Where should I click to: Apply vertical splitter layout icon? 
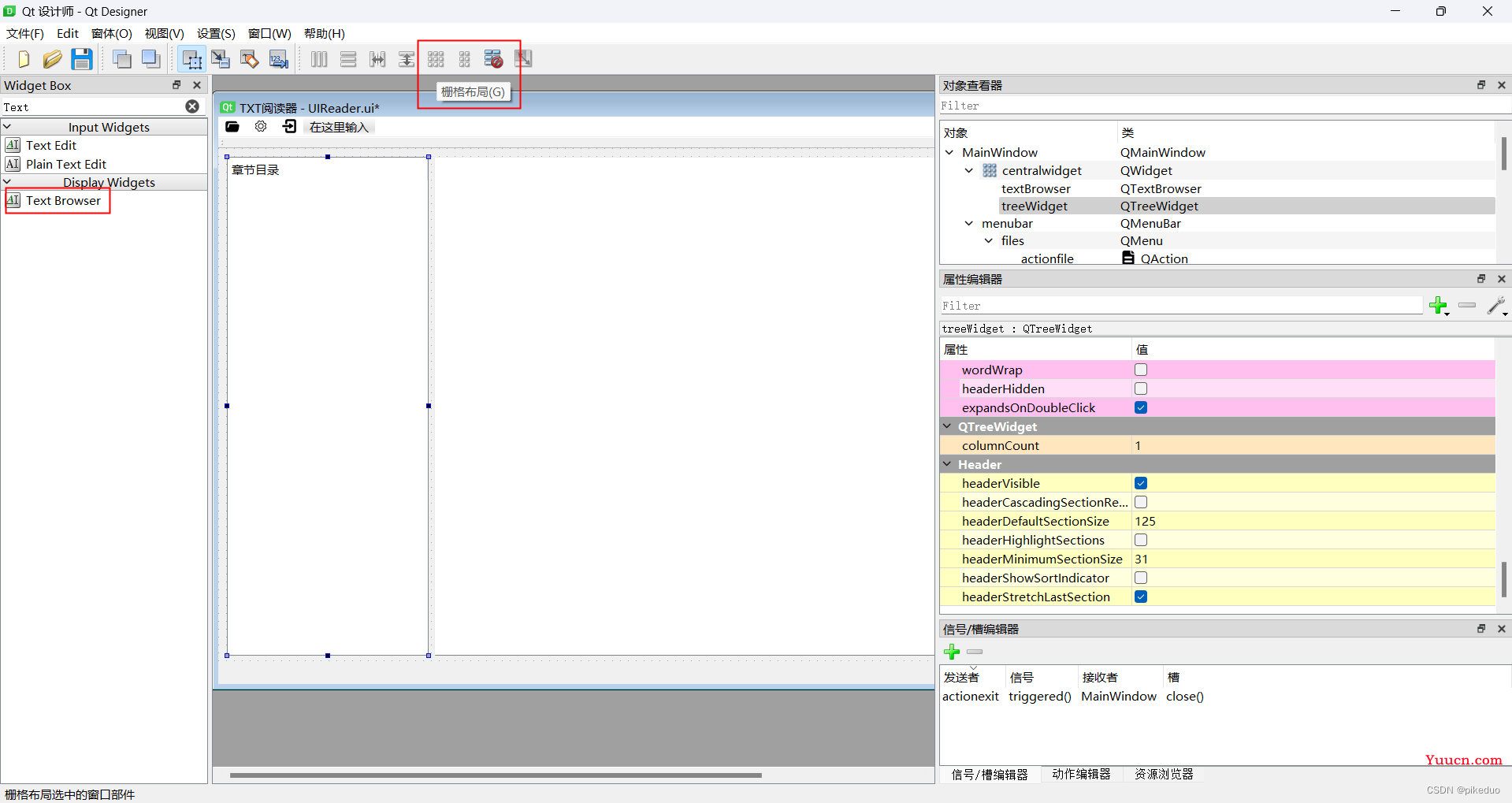pyautogui.click(x=407, y=59)
